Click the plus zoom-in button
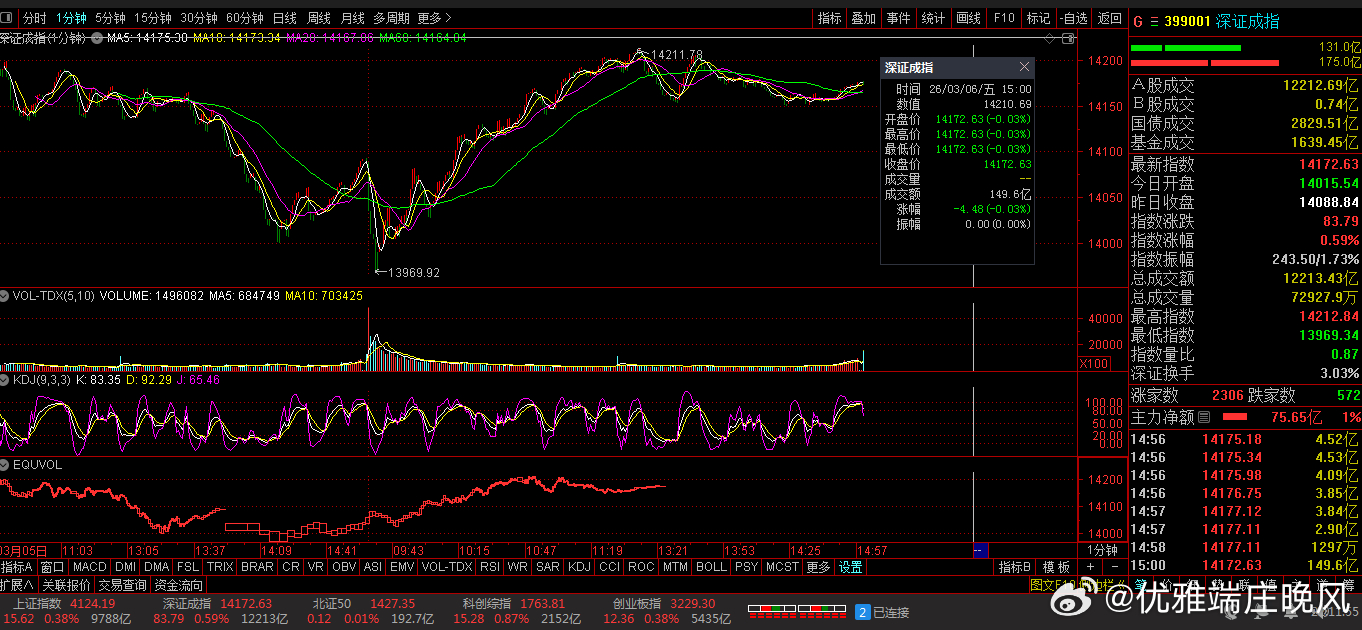The width and height of the screenshot is (1362, 630). click(1091, 567)
